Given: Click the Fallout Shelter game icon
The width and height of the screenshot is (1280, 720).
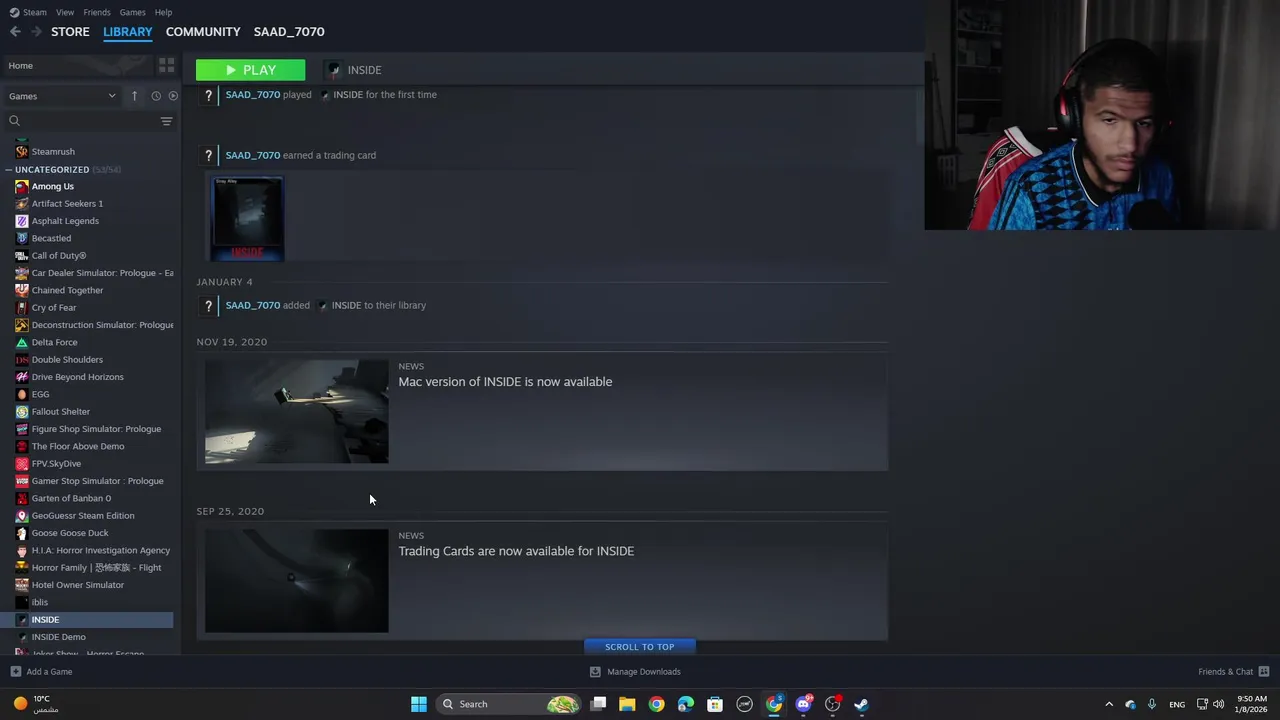Looking at the screenshot, I should coord(22,412).
